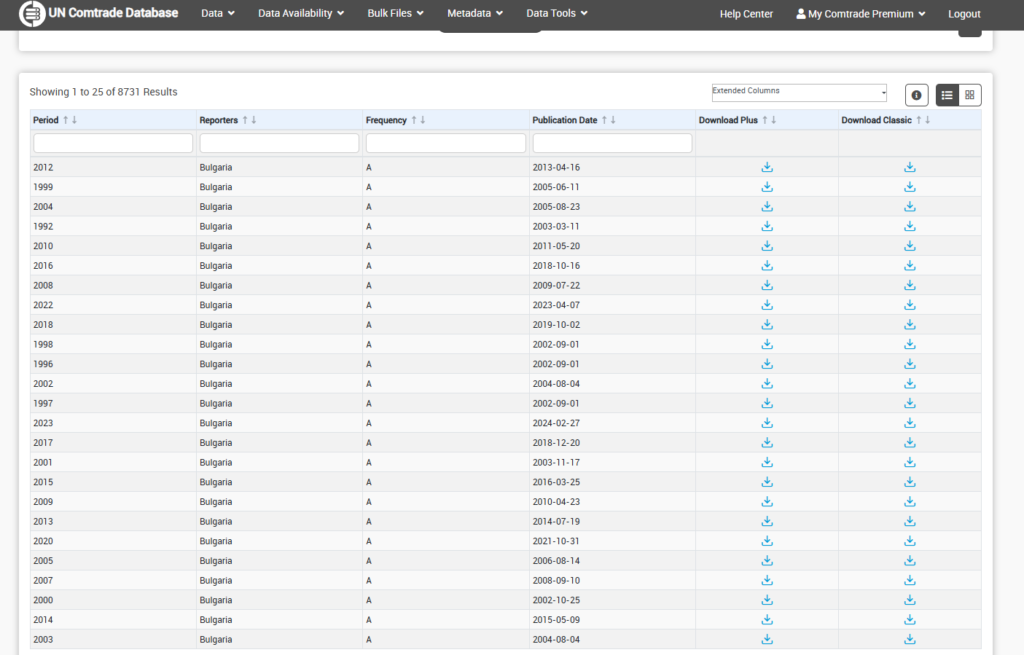
Task: Download Classic file for period 2016
Action: [x=910, y=266]
